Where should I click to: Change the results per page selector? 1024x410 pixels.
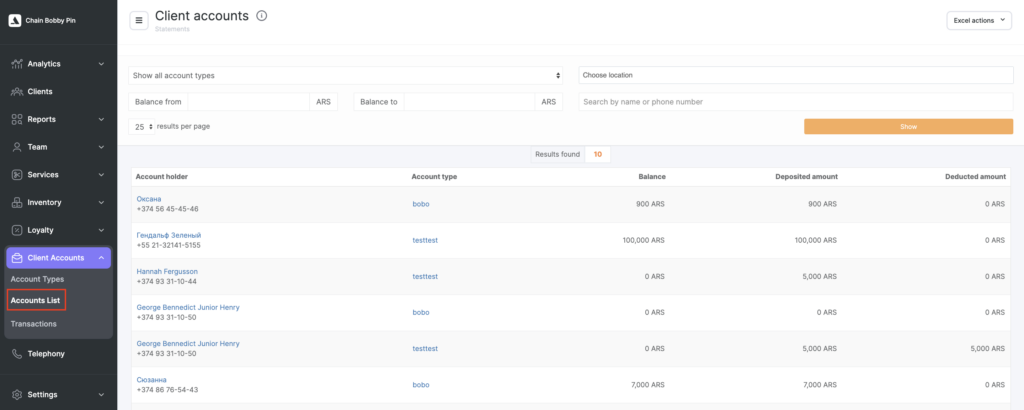pyautogui.click(x=140, y=127)
